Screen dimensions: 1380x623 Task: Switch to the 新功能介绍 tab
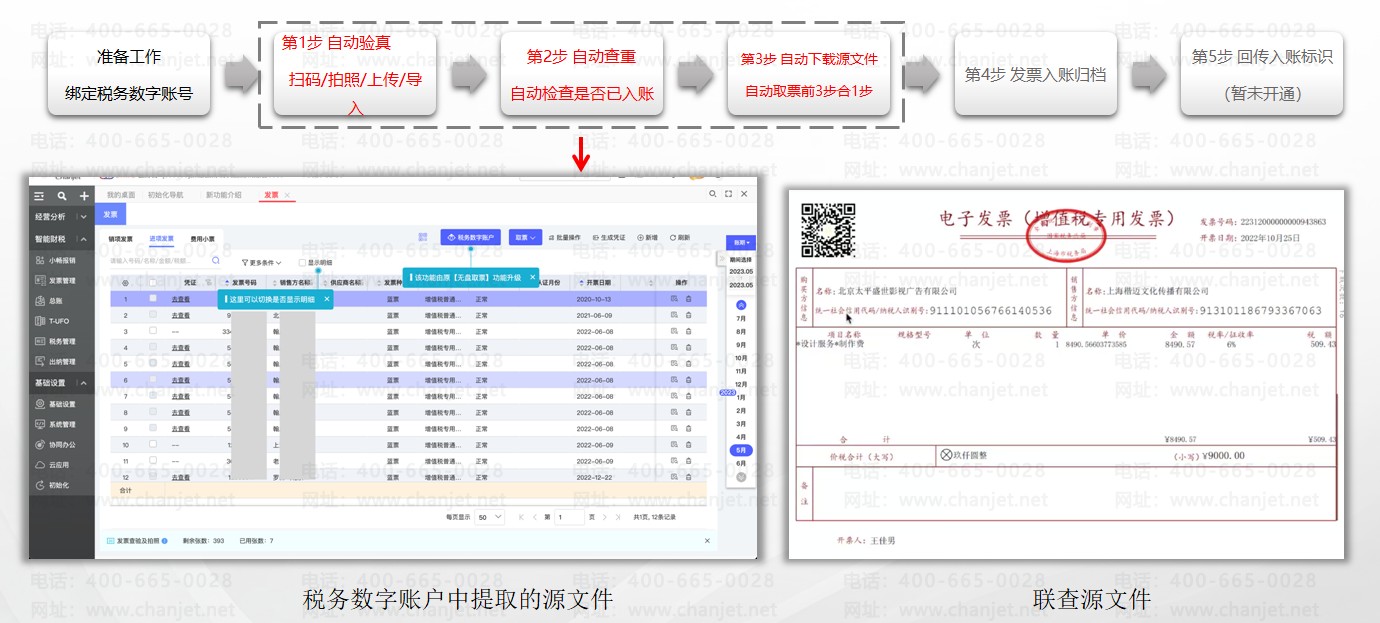point(224,195)
